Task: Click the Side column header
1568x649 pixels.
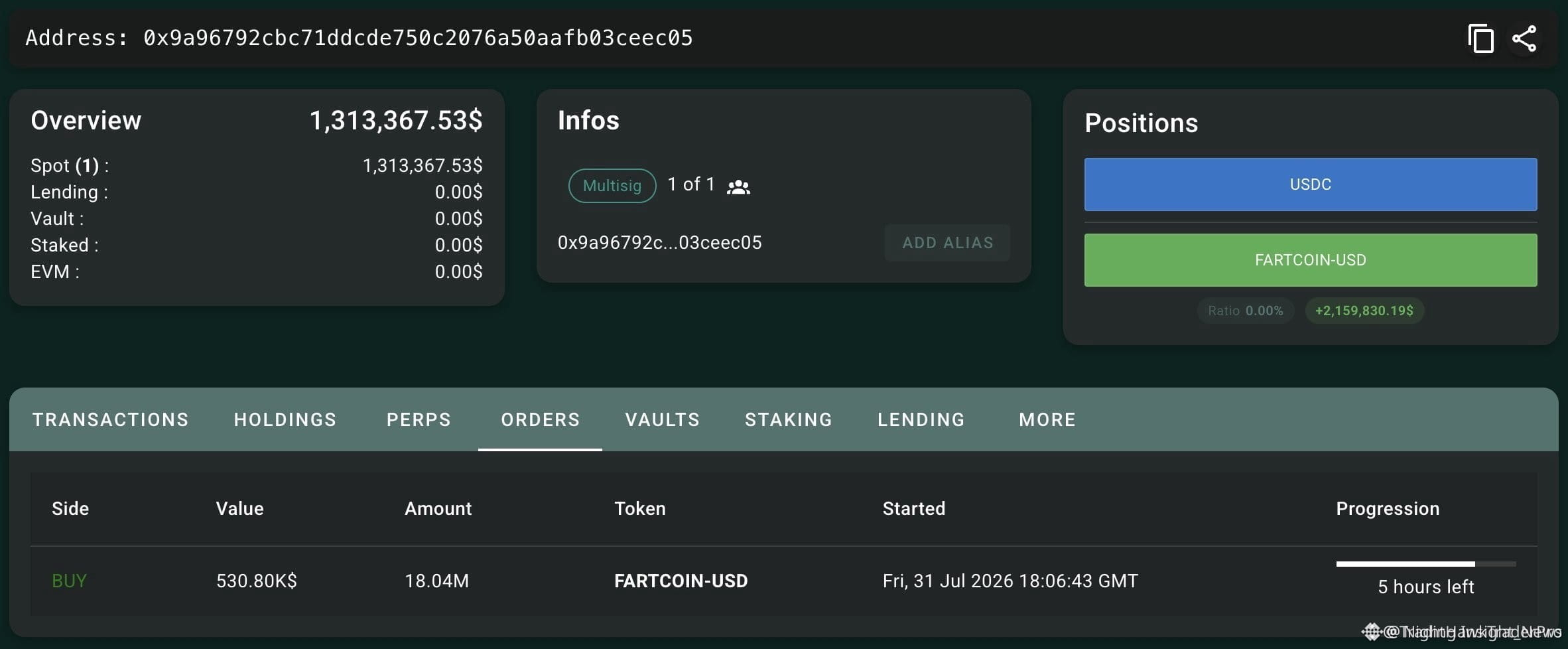Action: [70, 508]
